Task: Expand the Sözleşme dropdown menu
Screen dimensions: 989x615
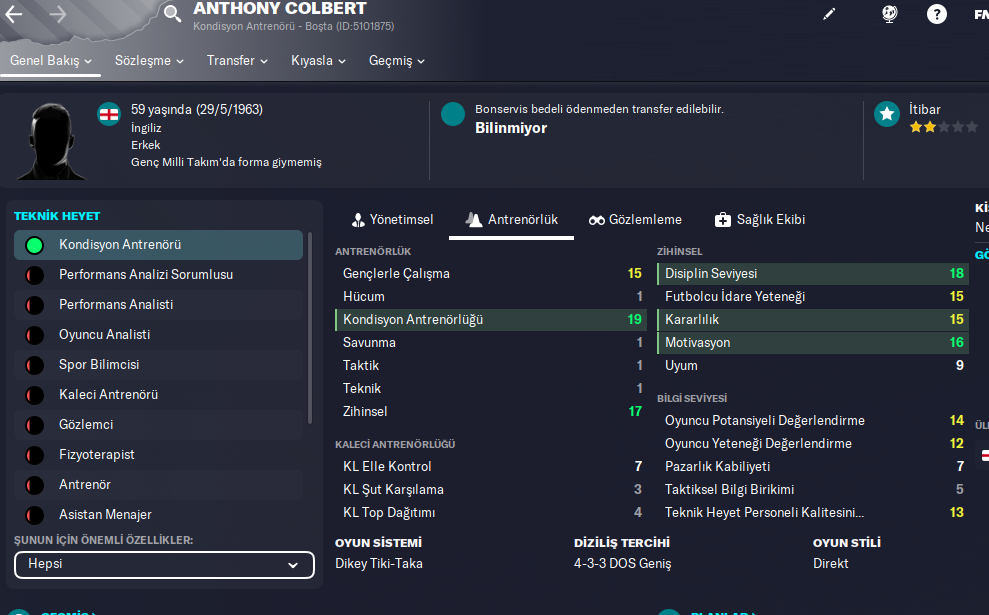Action: [x=149, y=61]
